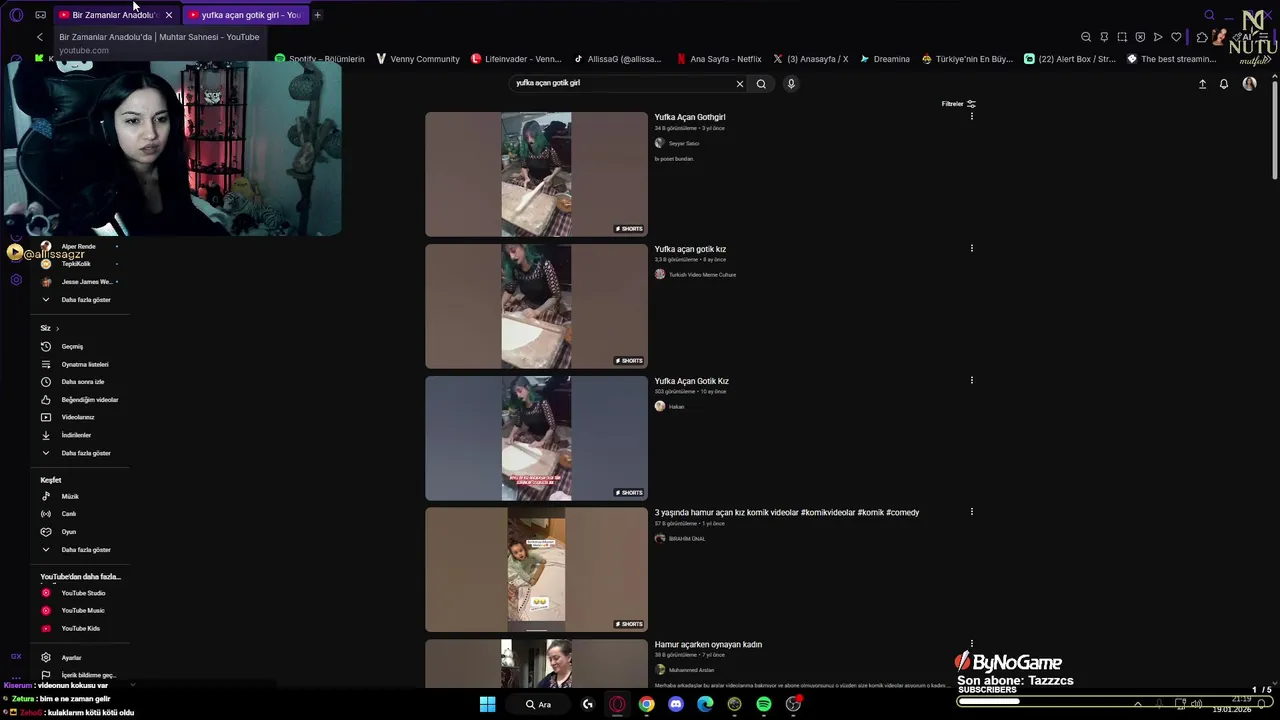Screen dimensions: 1280x720
Task: Open Discord from the taskbar
Action: pyautogui.click(x=676, y=704)
